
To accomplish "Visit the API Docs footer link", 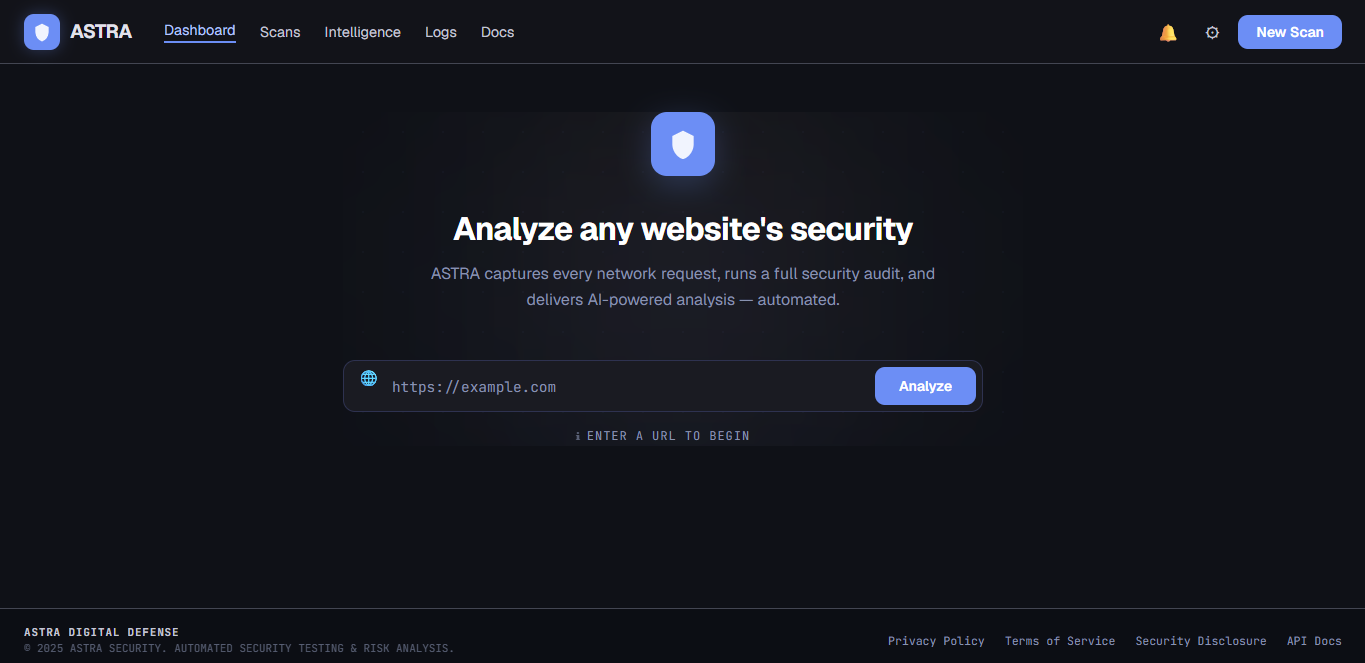I will pos(1314,641).
